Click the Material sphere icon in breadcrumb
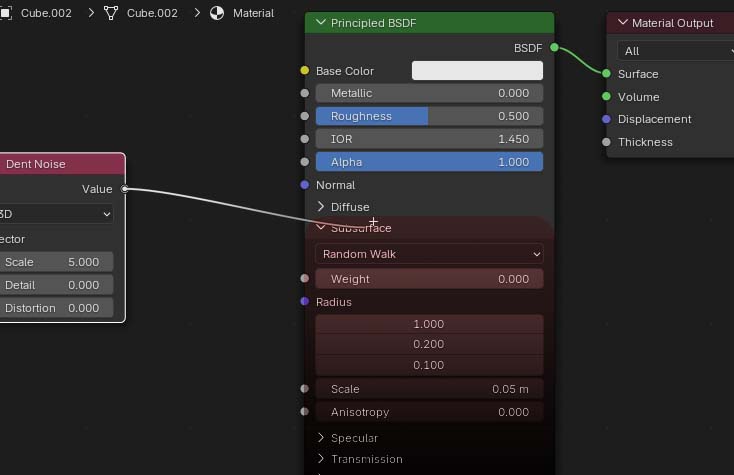Screen dimensions: 734x475 [x=217, y=13]
